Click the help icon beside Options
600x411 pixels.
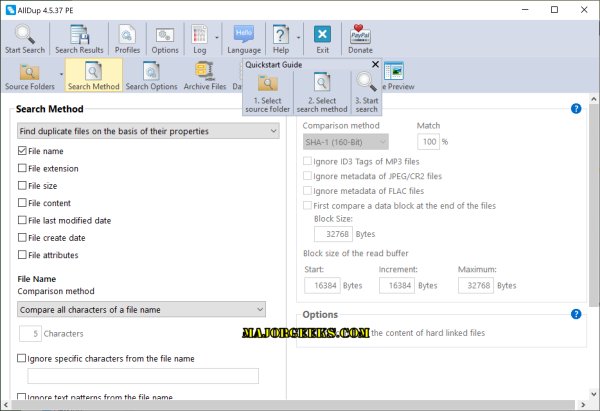[x=576, y=314]
